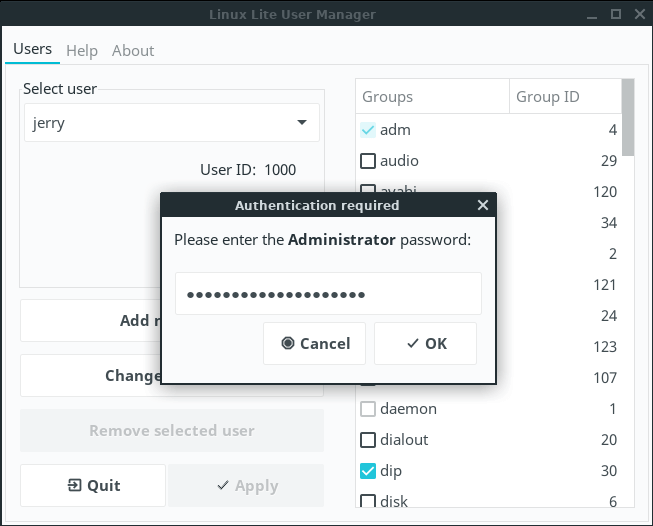Enable the audio group checkbox

(368, 161)
